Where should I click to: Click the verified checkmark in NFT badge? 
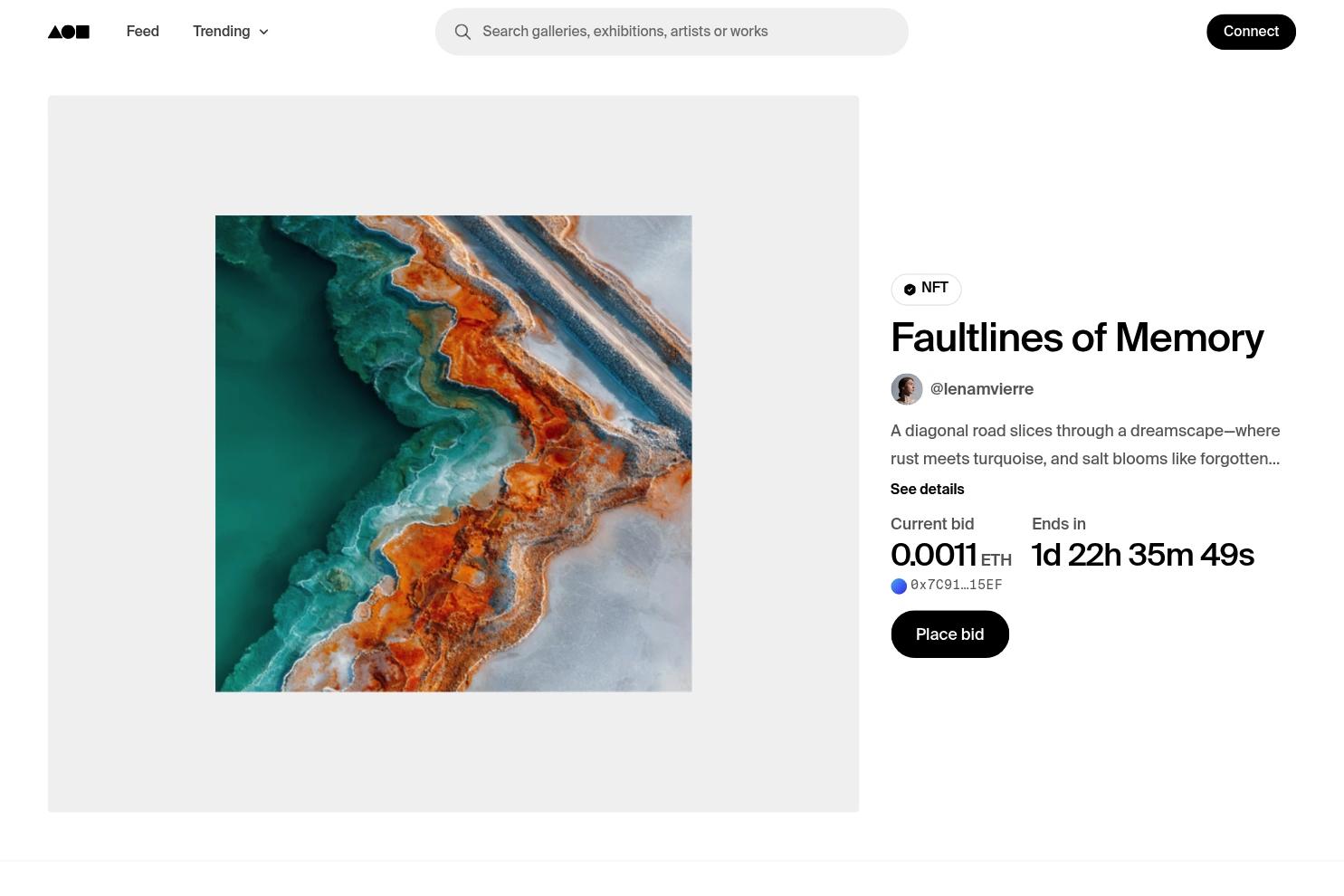coord(910,289)
